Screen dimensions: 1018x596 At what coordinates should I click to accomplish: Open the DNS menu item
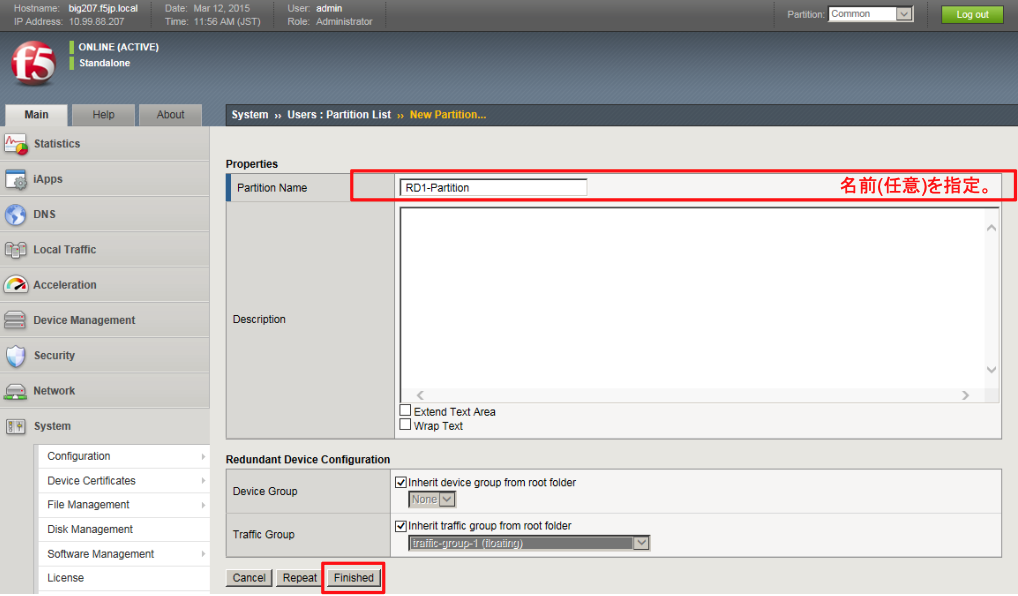[x=105, y=214]
